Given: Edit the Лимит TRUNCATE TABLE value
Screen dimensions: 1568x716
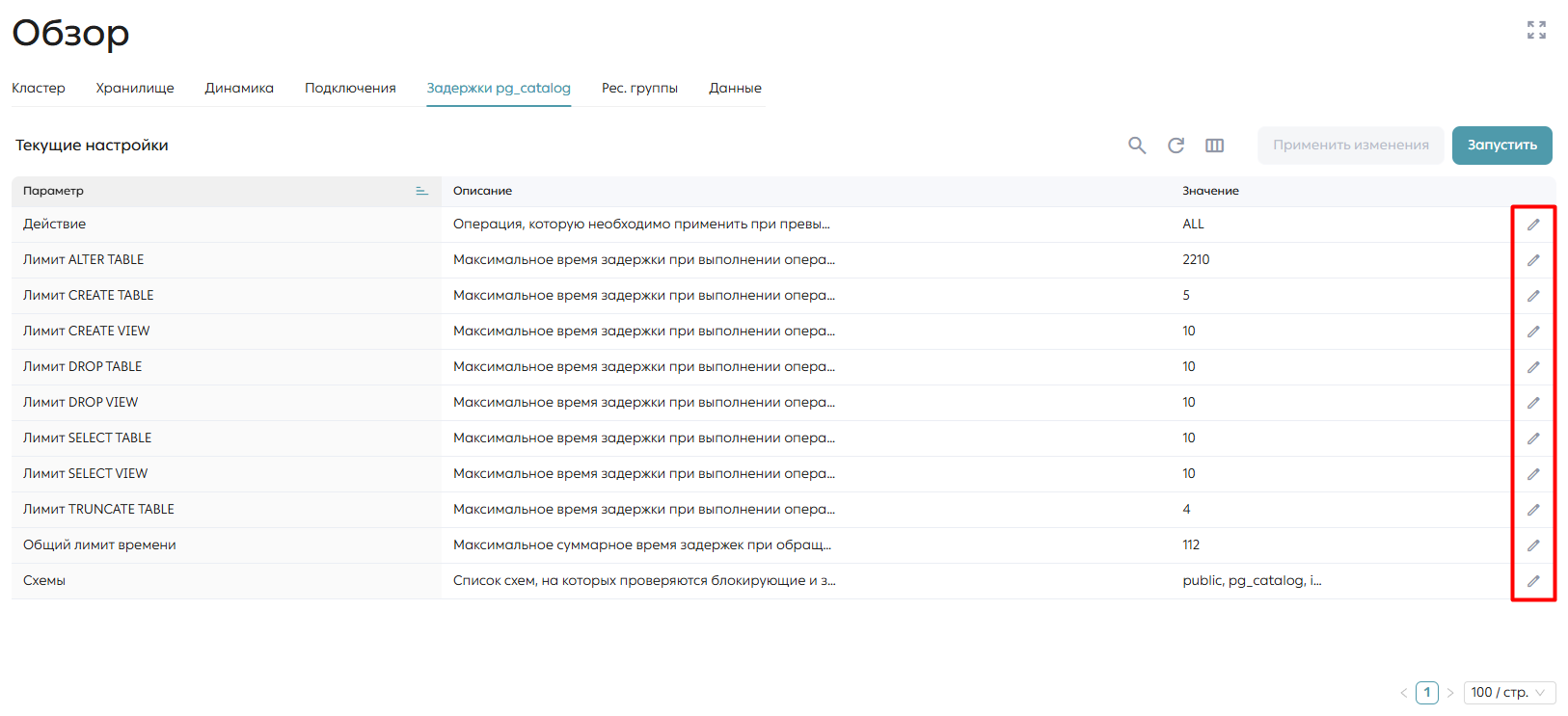Looking at the screenshot, I should coord(1533,510).
